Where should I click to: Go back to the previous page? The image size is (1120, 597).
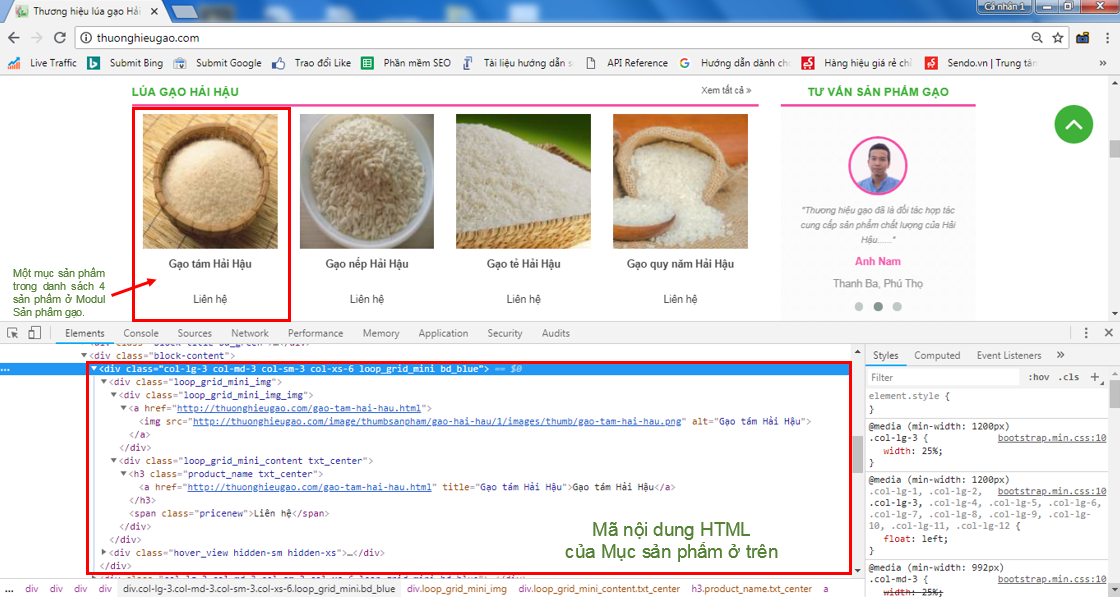pyautogui.click(x=14, y=38)
